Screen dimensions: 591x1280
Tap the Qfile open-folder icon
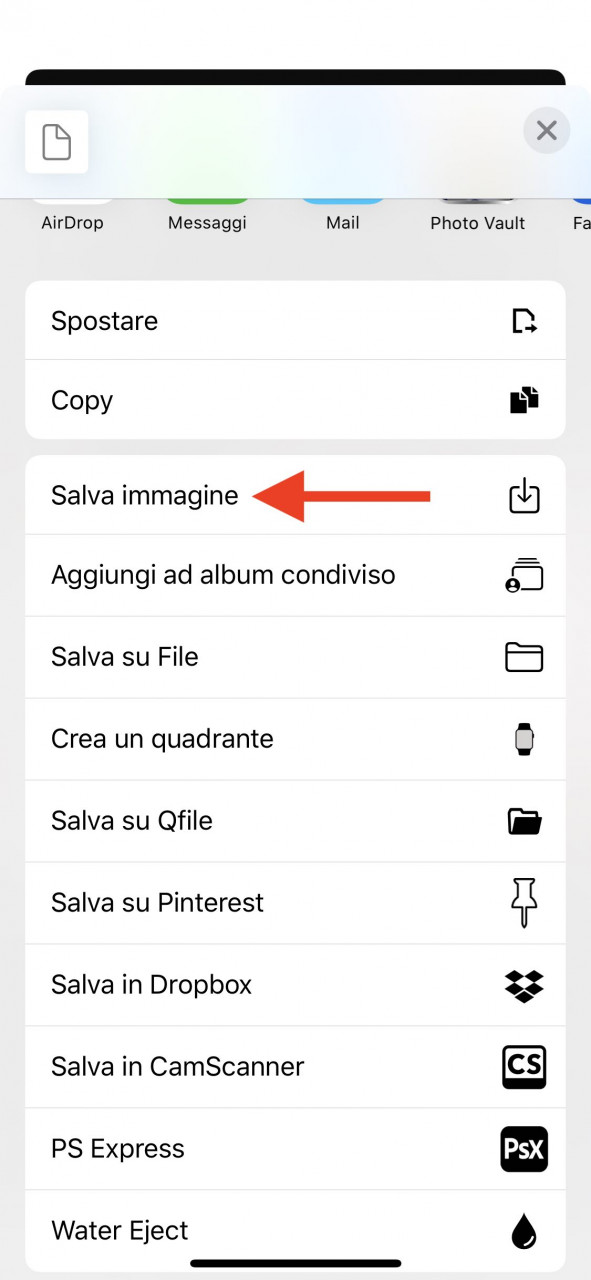(x=524, y=821)
